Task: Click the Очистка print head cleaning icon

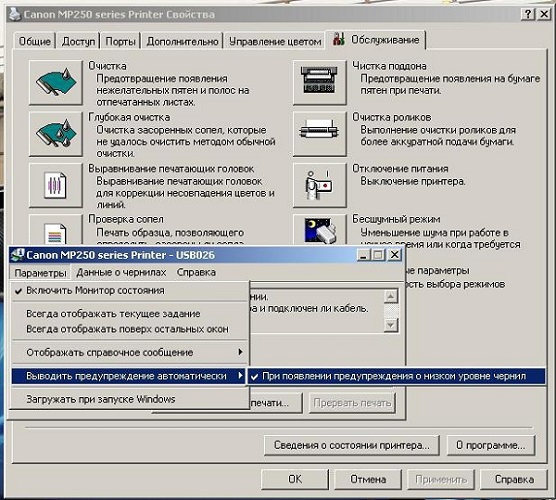Action: 56,83
